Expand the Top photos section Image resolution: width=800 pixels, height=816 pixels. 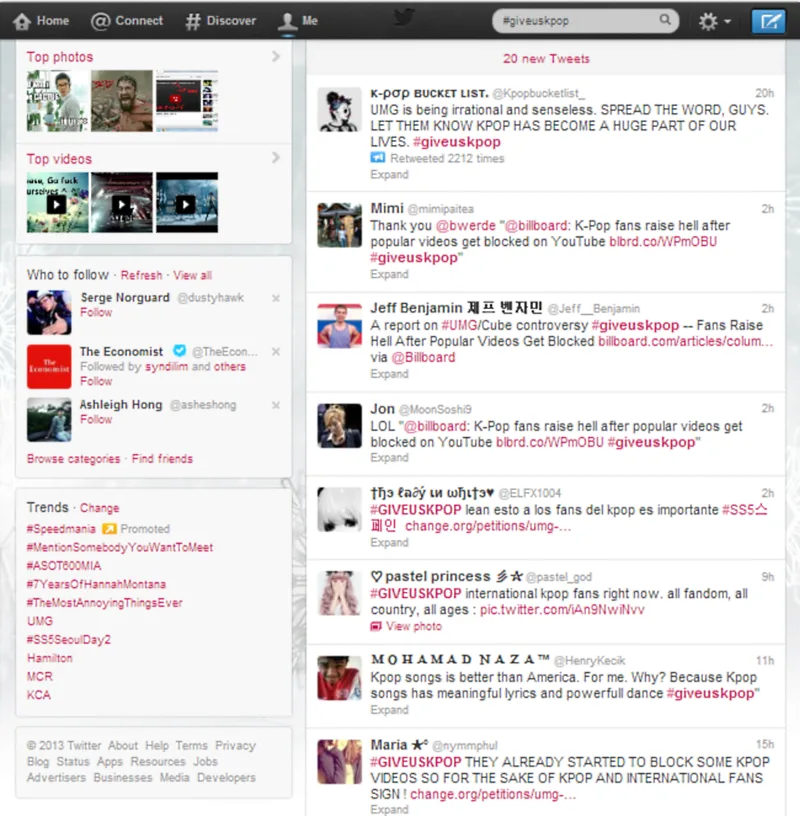276,57
